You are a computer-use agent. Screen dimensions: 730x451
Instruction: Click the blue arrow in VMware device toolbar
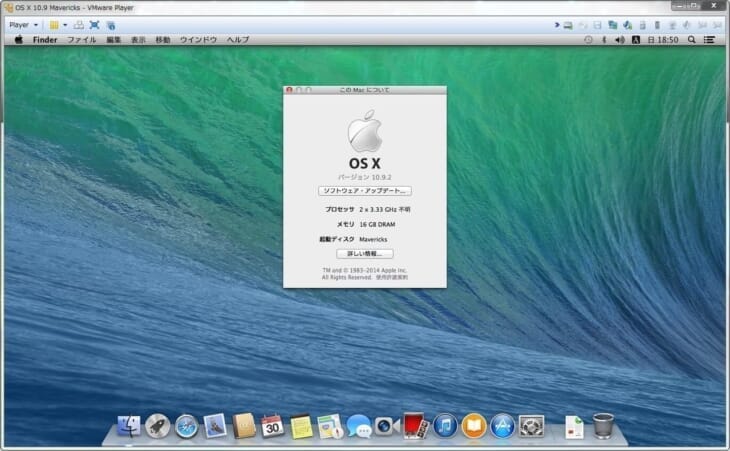[557, 25]
